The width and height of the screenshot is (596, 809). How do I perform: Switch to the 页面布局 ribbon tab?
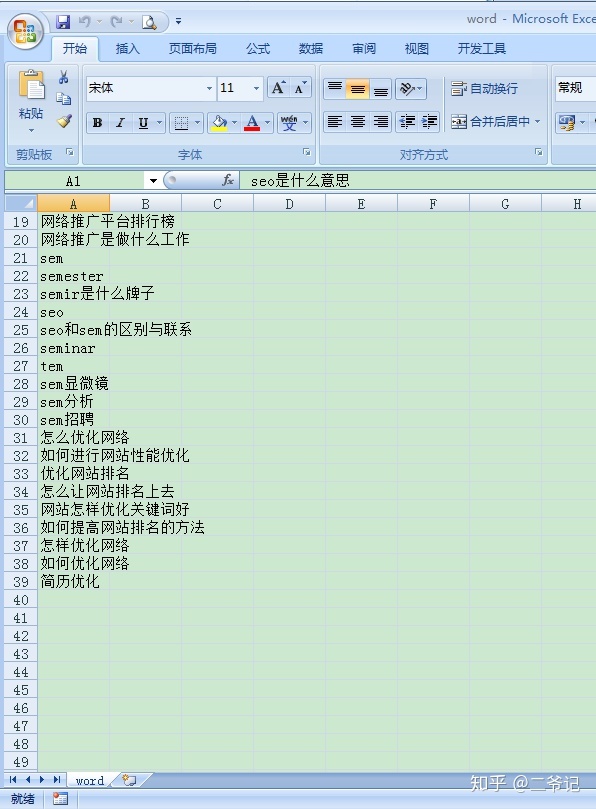(192, 48)
